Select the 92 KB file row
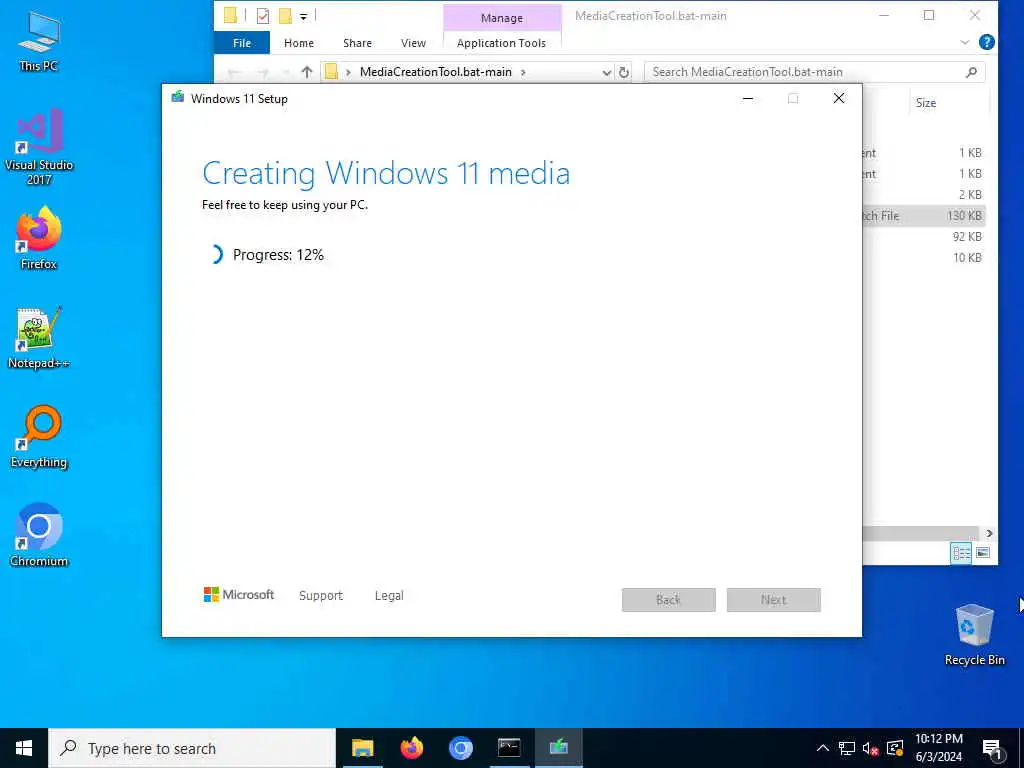This screenshot has width=1024, height=768. pos(923,236)
